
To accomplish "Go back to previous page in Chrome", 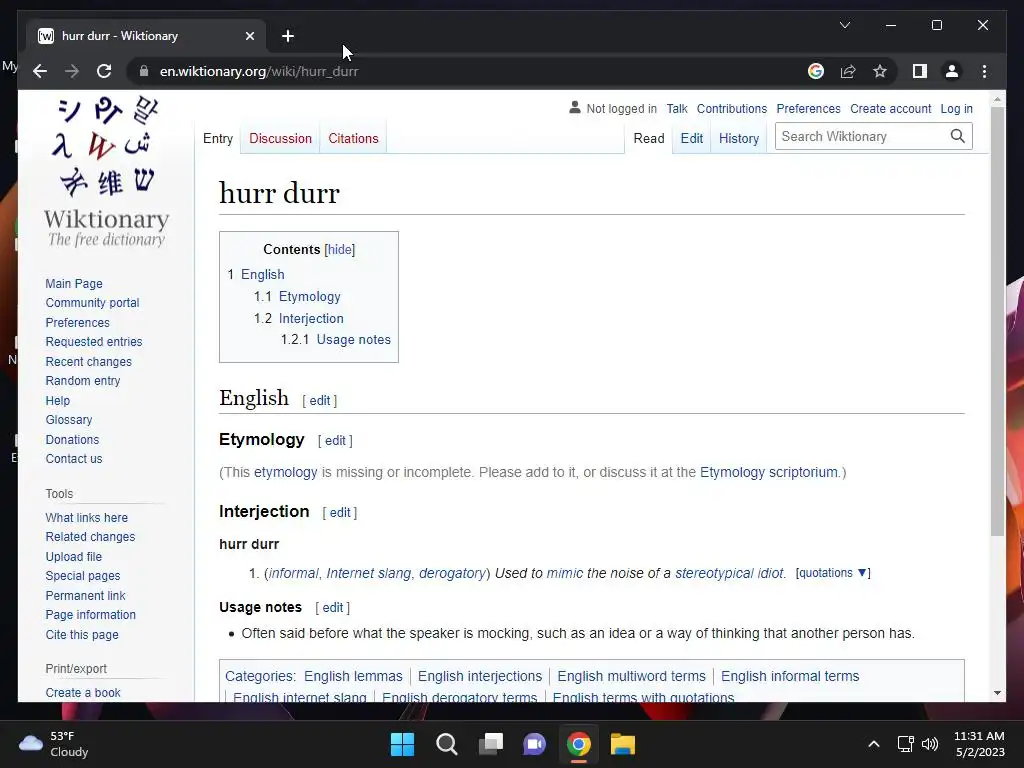I will click(40, 71).
